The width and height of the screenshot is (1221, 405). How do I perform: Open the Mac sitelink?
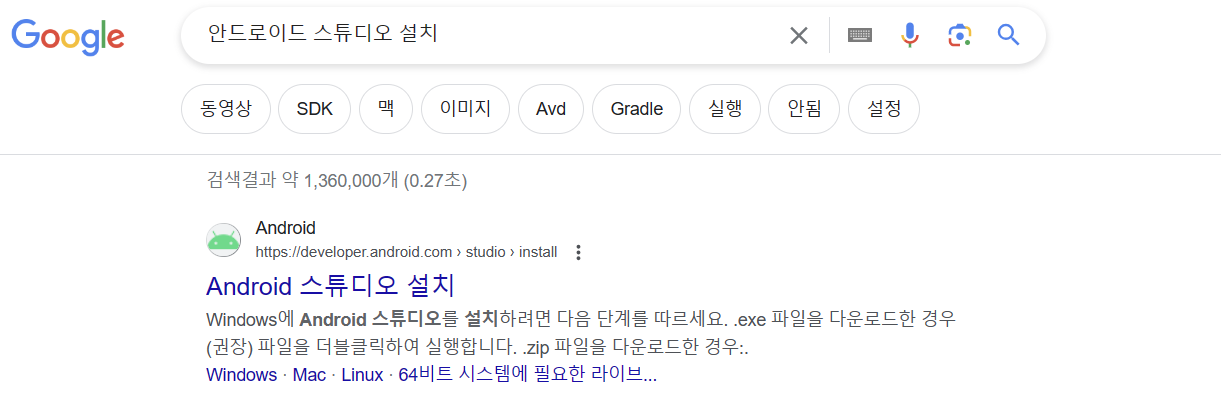click(x=309, y=375)
